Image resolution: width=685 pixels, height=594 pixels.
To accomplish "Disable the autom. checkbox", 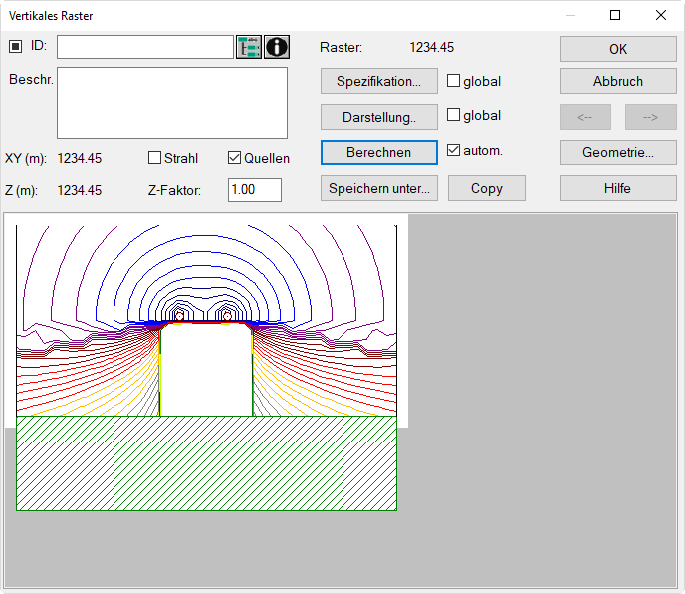I will (x=453, y=150).
